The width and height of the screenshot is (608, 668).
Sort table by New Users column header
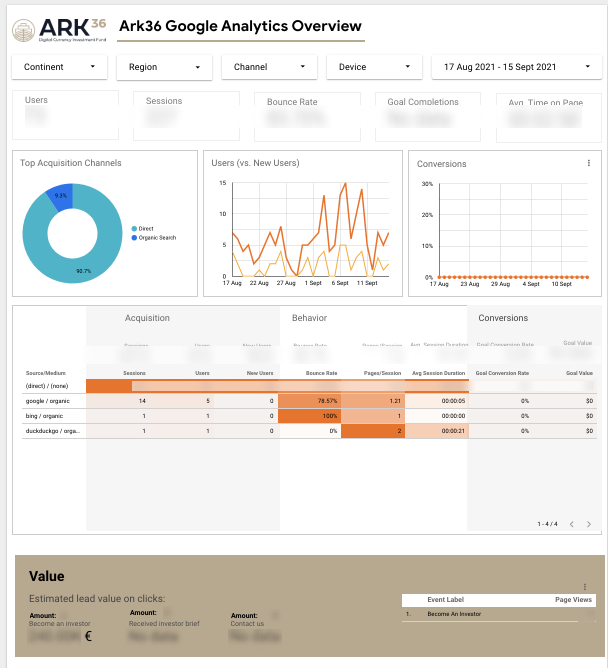point(260,373)
